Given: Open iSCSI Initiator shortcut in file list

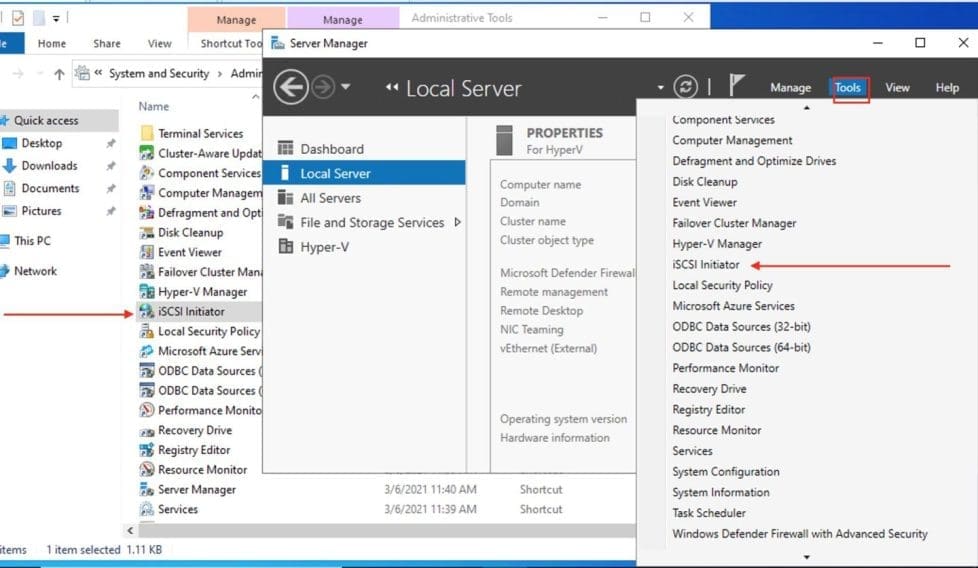Looking at the screenshot, I should pos(191,311).
